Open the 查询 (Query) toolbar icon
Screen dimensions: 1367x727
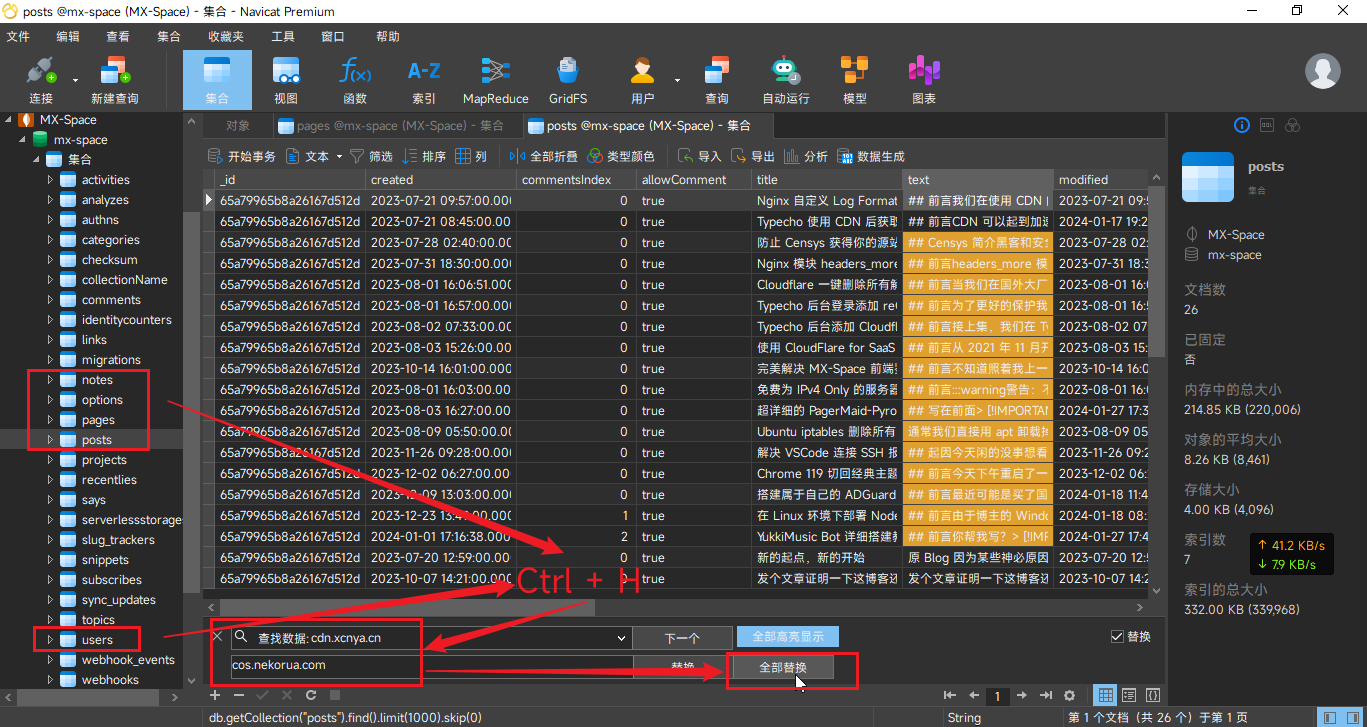coord(717,79)
